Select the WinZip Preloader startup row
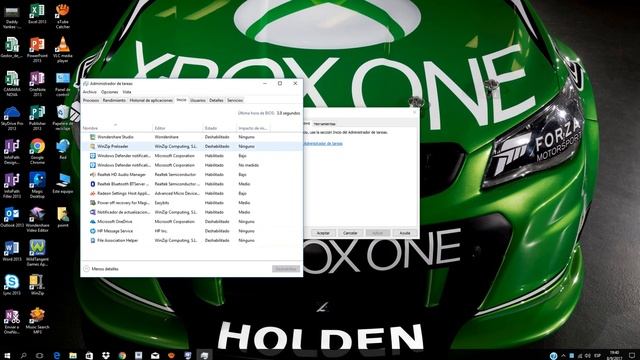The image size is (640, 360). (x=192, y=147)
